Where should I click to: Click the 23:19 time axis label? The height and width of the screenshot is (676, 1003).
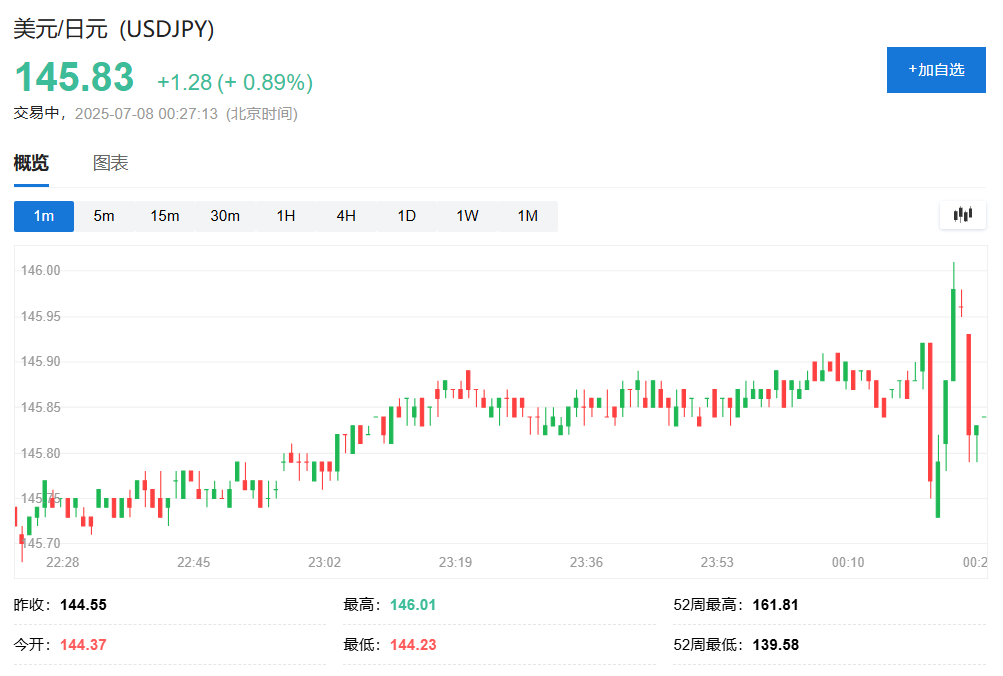pyautogui.click(x=455, y=562)
